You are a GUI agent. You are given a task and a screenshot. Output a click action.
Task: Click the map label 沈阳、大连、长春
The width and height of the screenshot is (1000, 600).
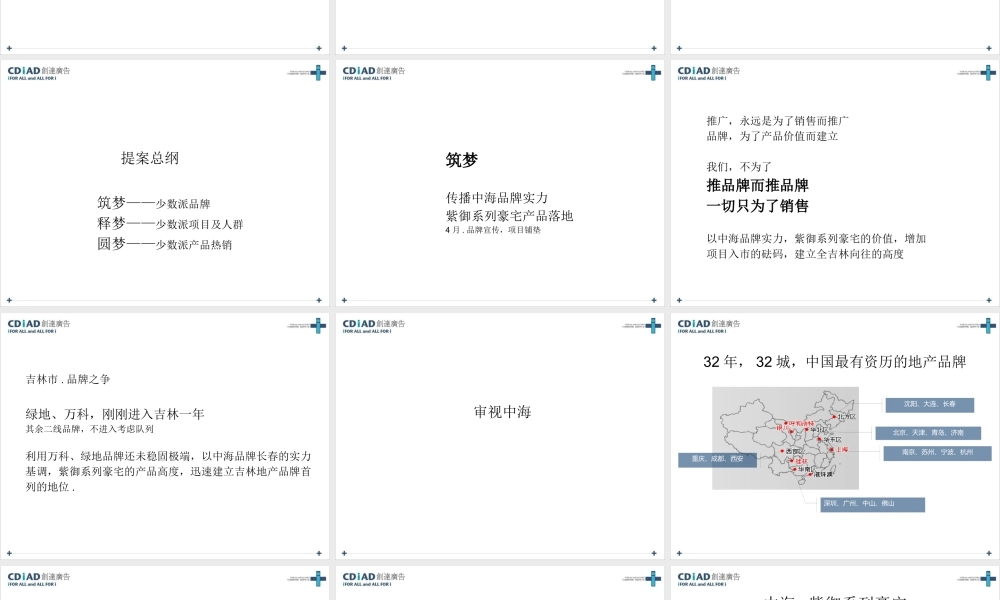pyautogui.click(x=929, y=404)
